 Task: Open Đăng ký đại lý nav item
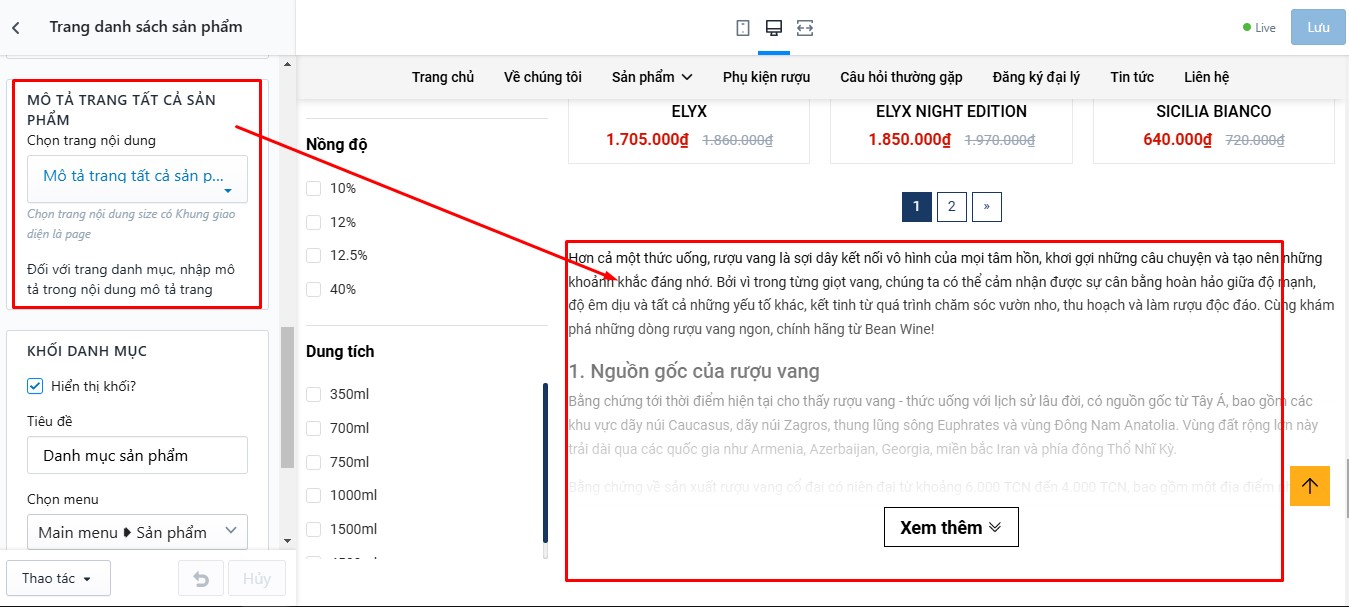click(1036, 77)
